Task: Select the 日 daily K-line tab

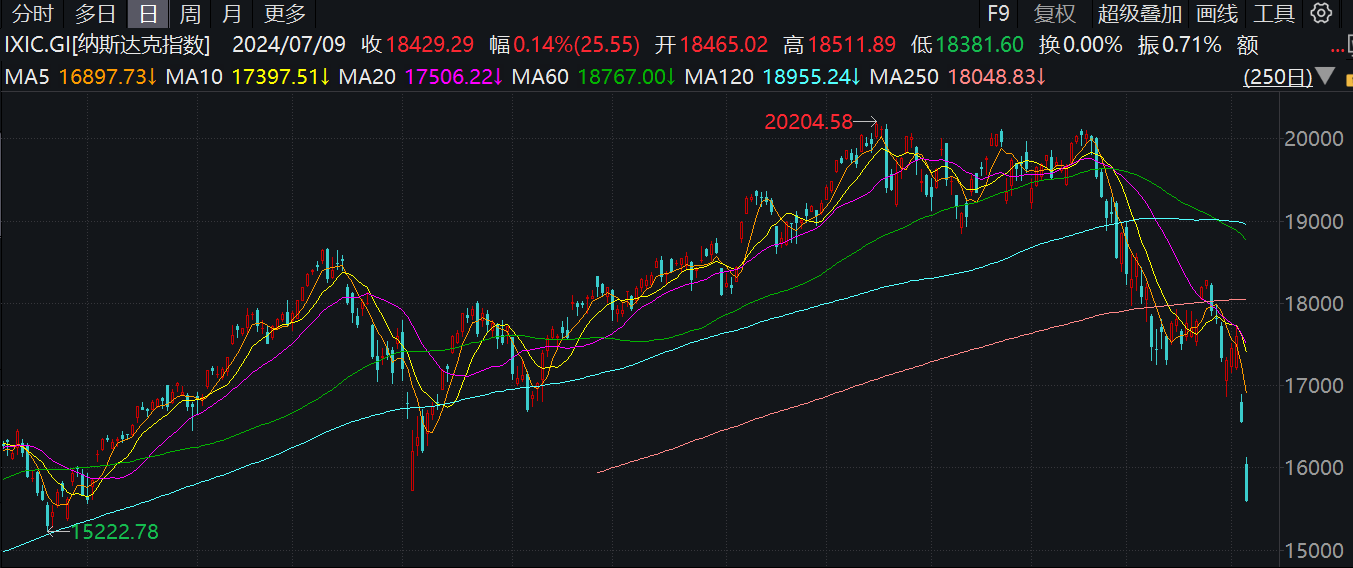Action: point(148,14)
